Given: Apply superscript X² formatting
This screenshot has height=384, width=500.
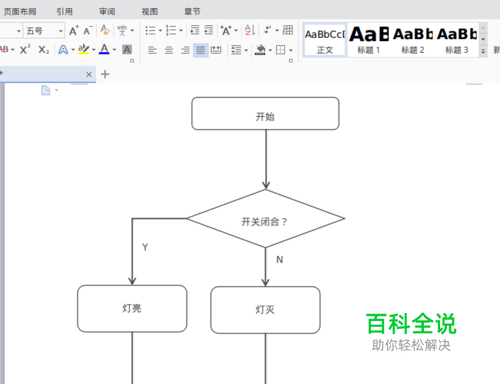Looking at the screenshot, I should pos(25,50).
